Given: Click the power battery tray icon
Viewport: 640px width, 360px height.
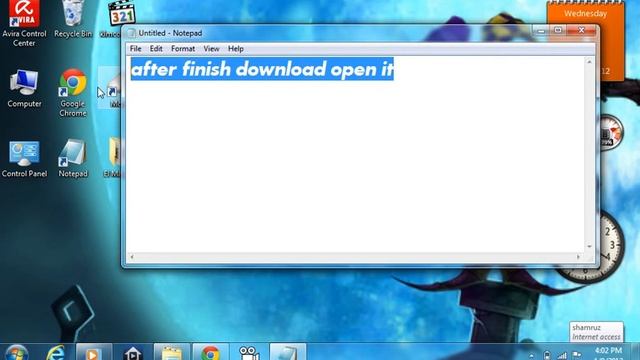Looking at the screenshot, I should [x=547, y=356].
